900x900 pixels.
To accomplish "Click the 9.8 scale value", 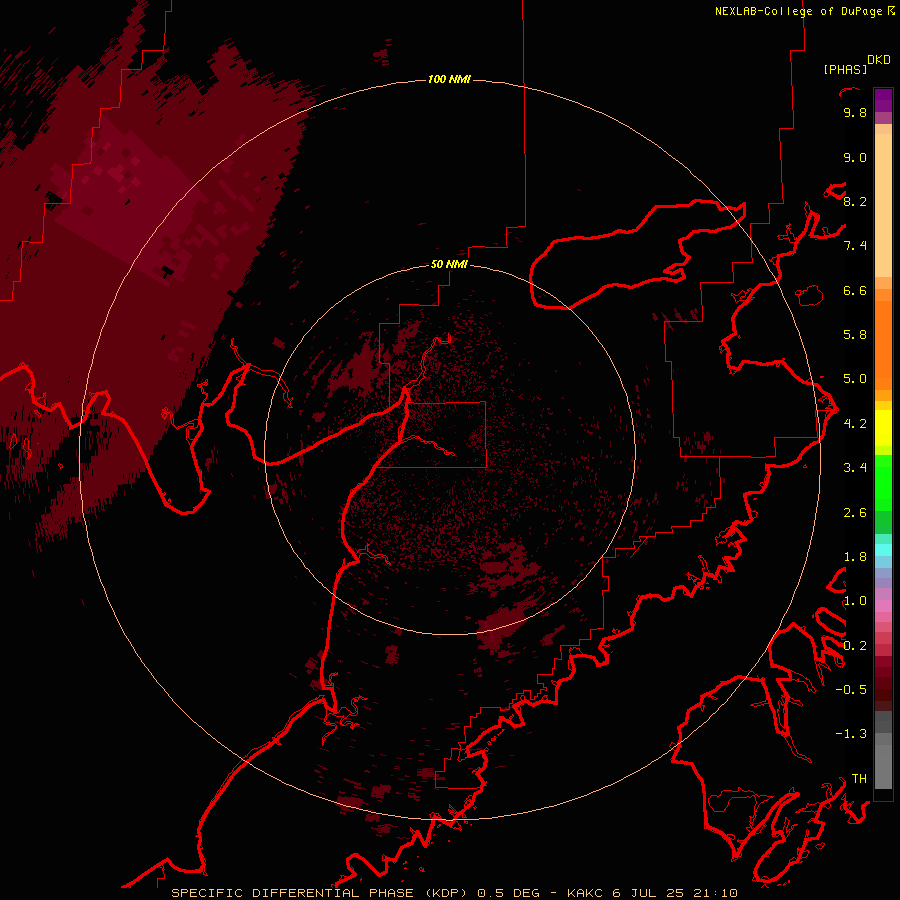I will tap(855, 112).
